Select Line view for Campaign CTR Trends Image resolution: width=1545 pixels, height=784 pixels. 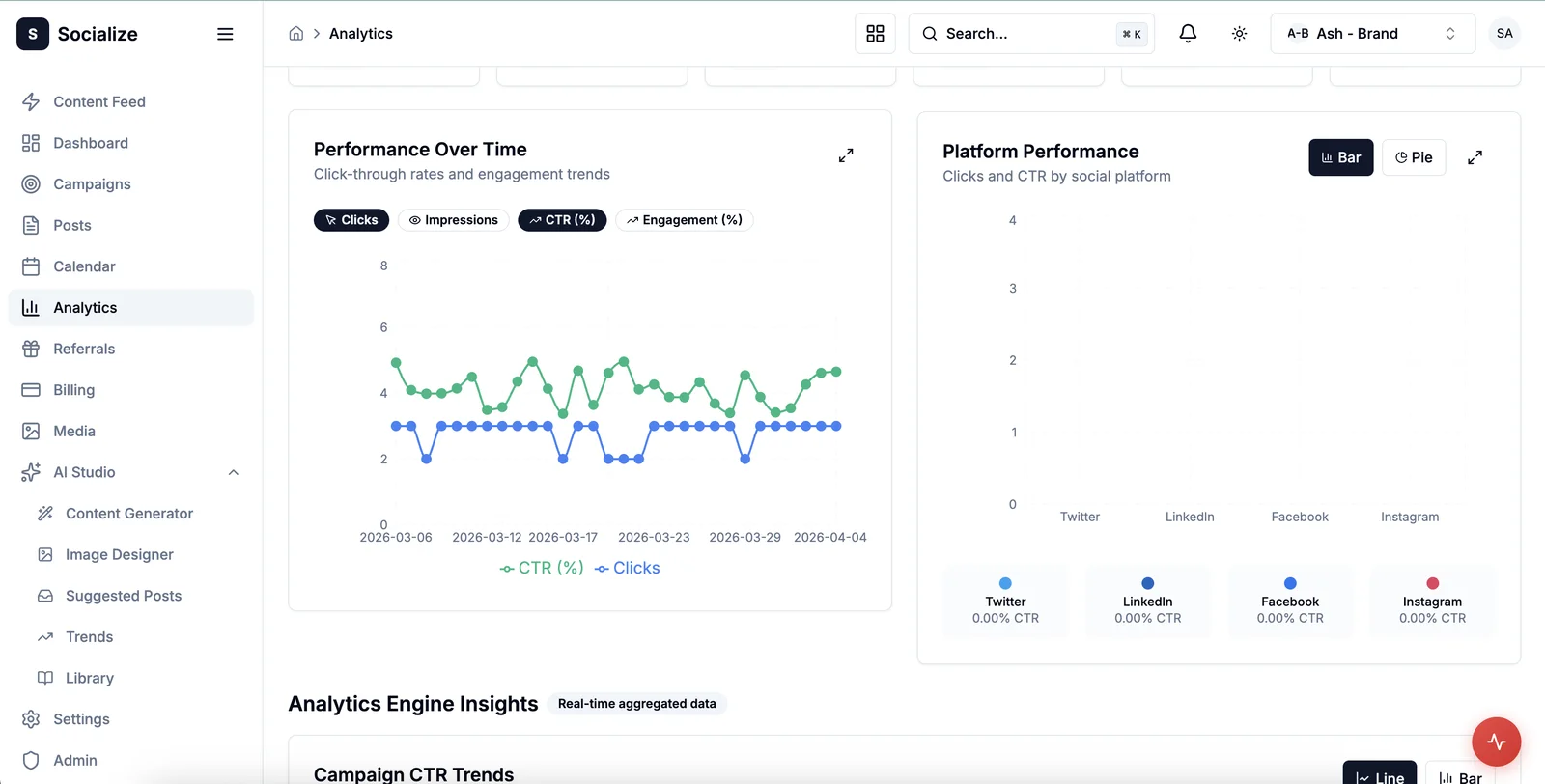(x=1379, y=775)
